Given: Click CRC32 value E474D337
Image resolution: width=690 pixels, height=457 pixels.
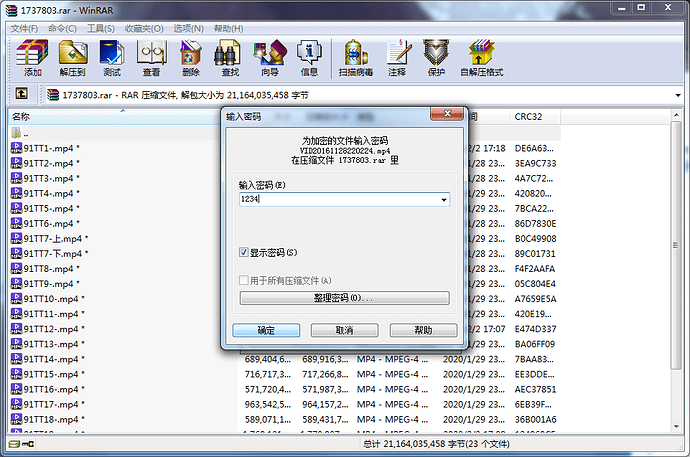Looking at the screenshot, I should tap(535, 329).
